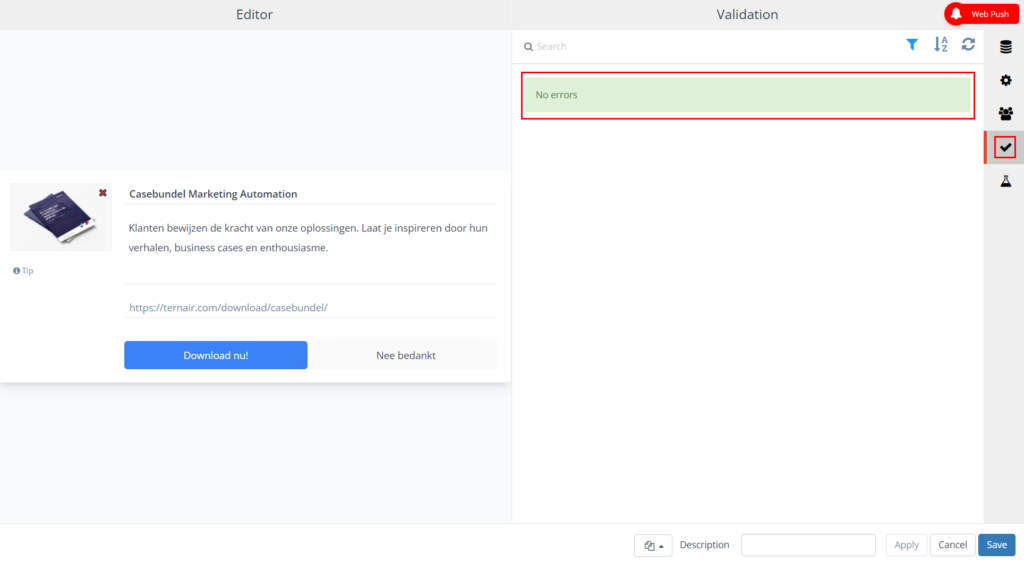Open the settings gear sidebar panel

(x=1005, y=80)
